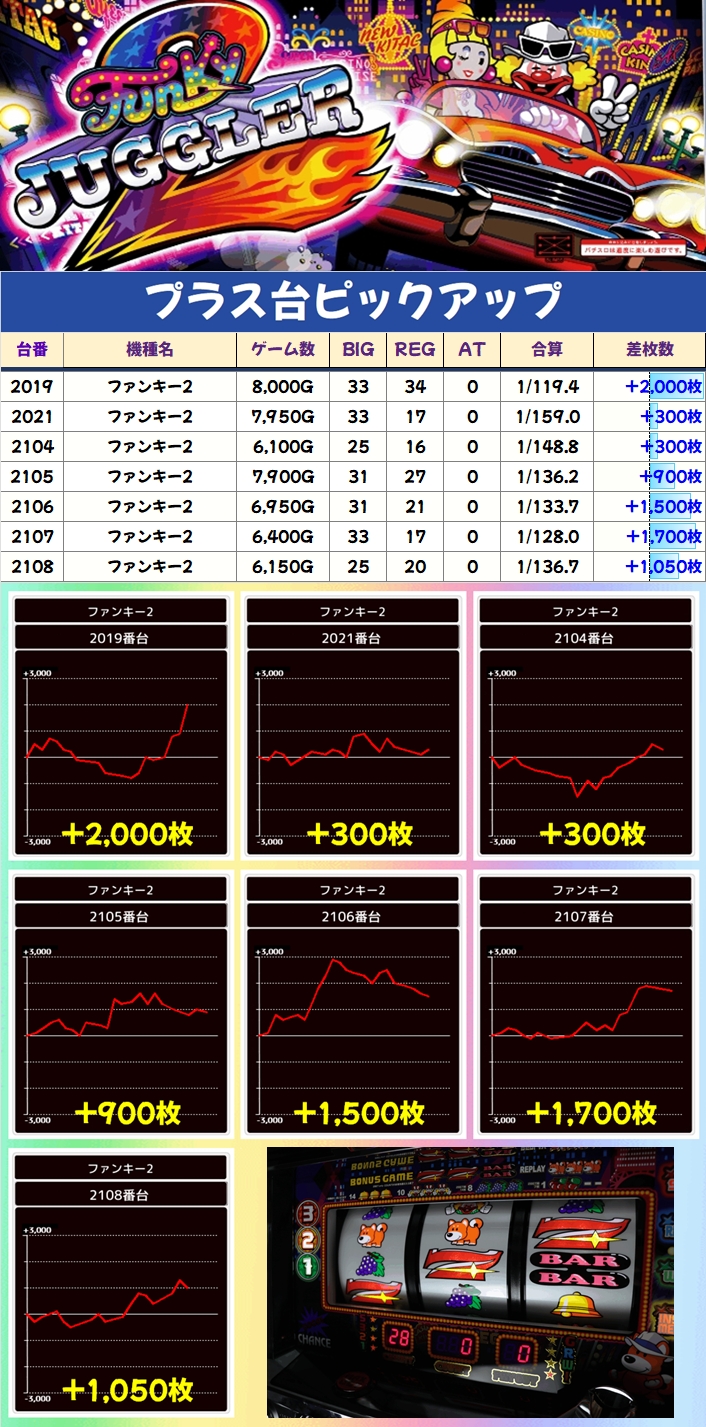Image resolution: width=706 pixels, height=1427 pixels.
Task: Click the number 1 lamp on slot machine
Action: coord(308,1265)
